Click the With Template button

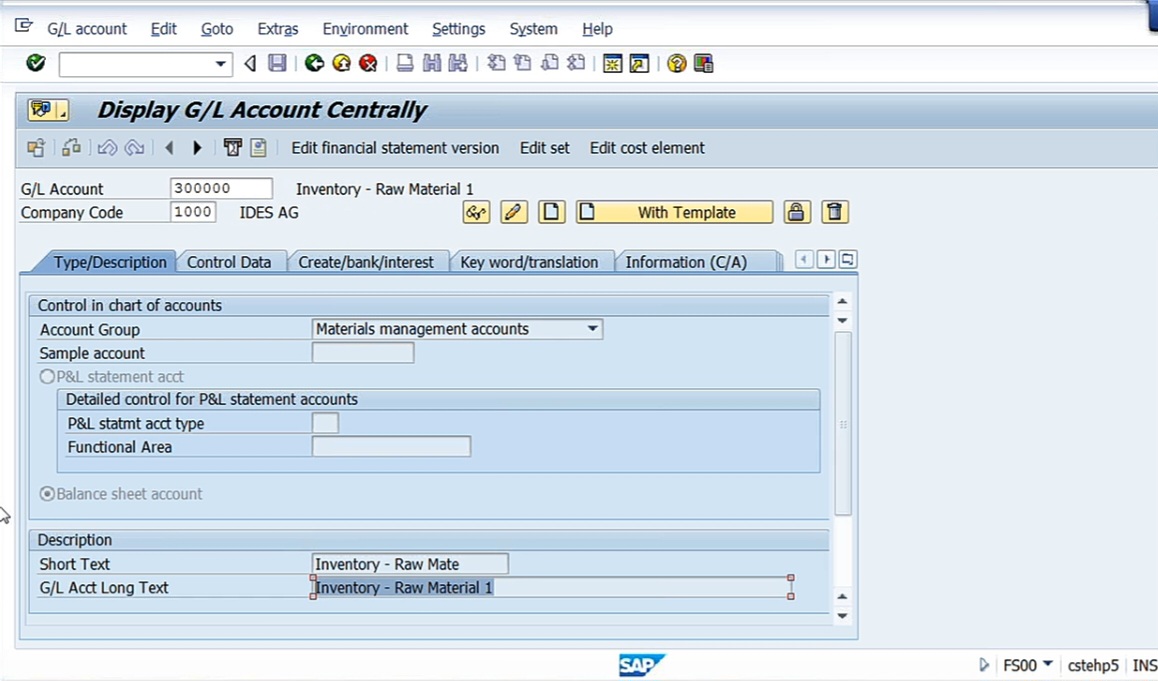[674, 212]
